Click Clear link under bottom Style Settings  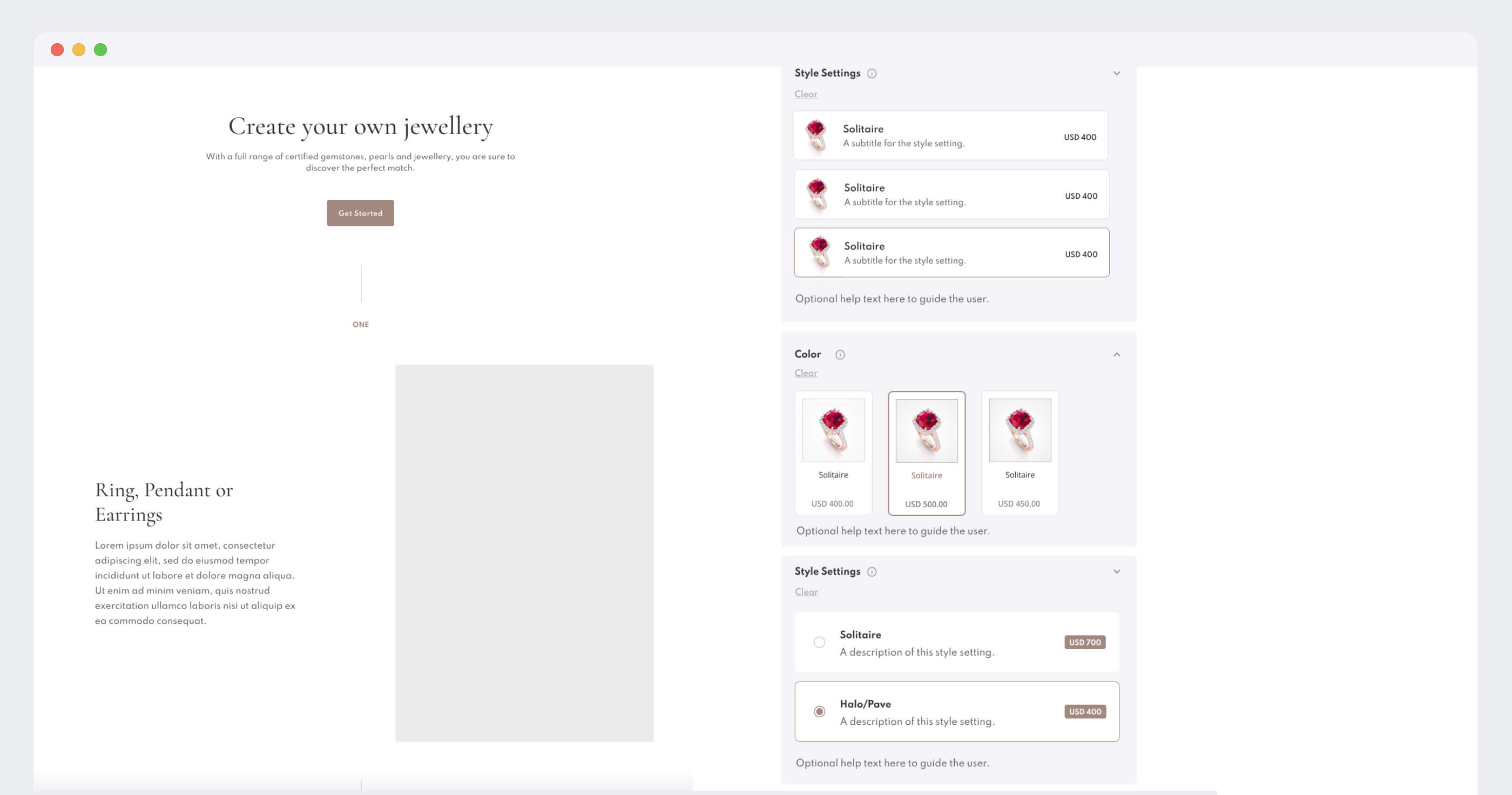coord(806,592)
